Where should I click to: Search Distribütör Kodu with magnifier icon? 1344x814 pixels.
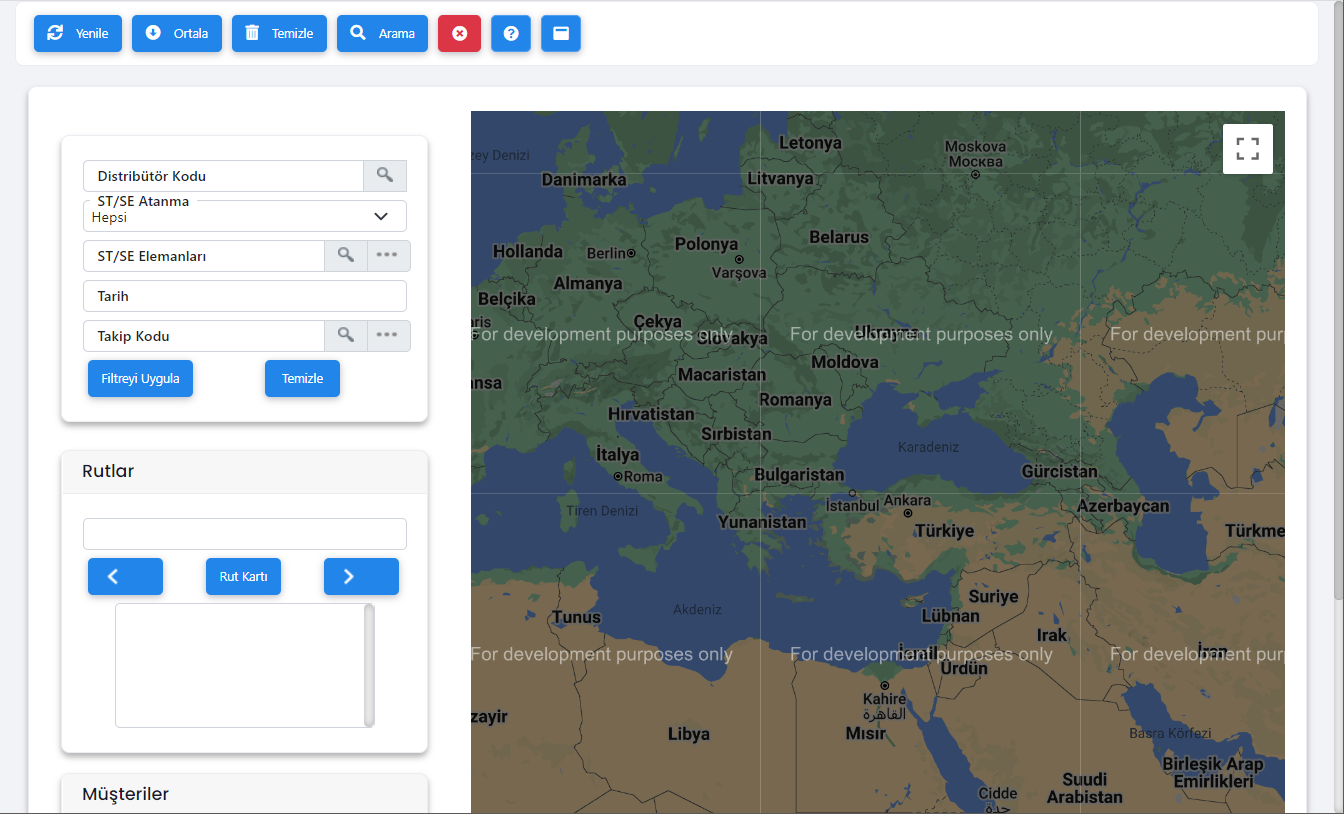[x=385, y=176]
